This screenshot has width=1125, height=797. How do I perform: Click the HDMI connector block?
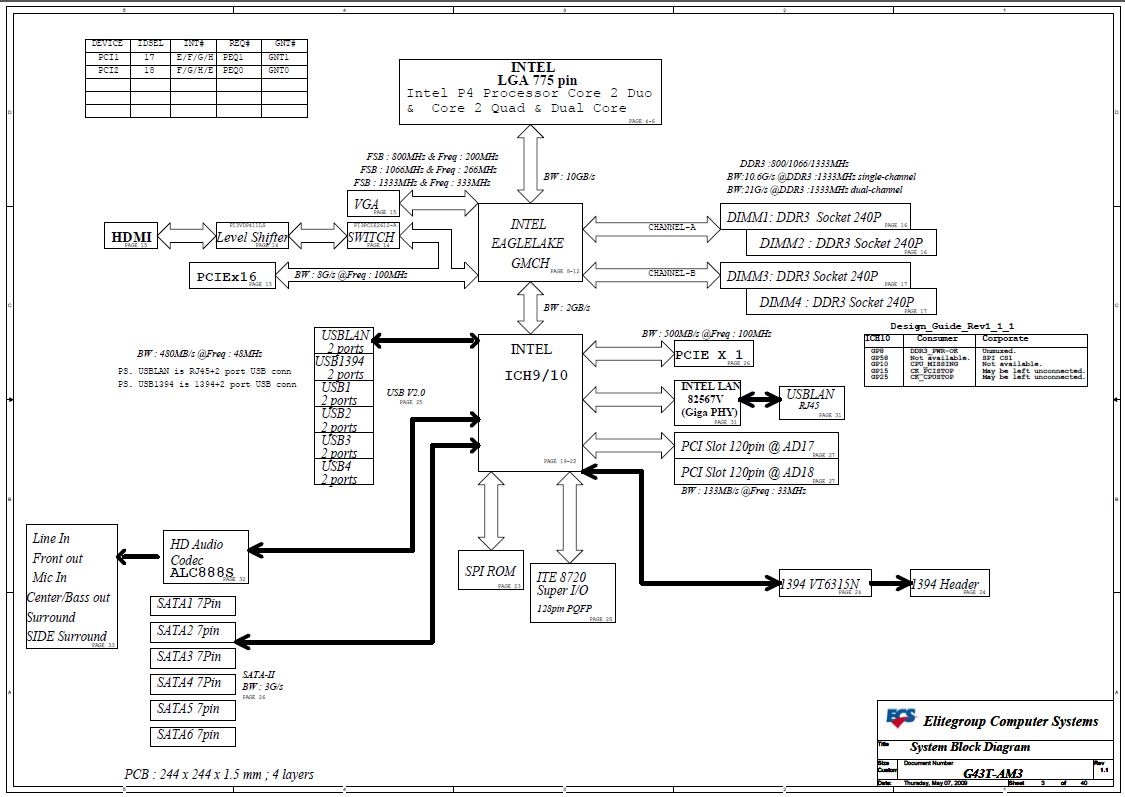(131, 237)
